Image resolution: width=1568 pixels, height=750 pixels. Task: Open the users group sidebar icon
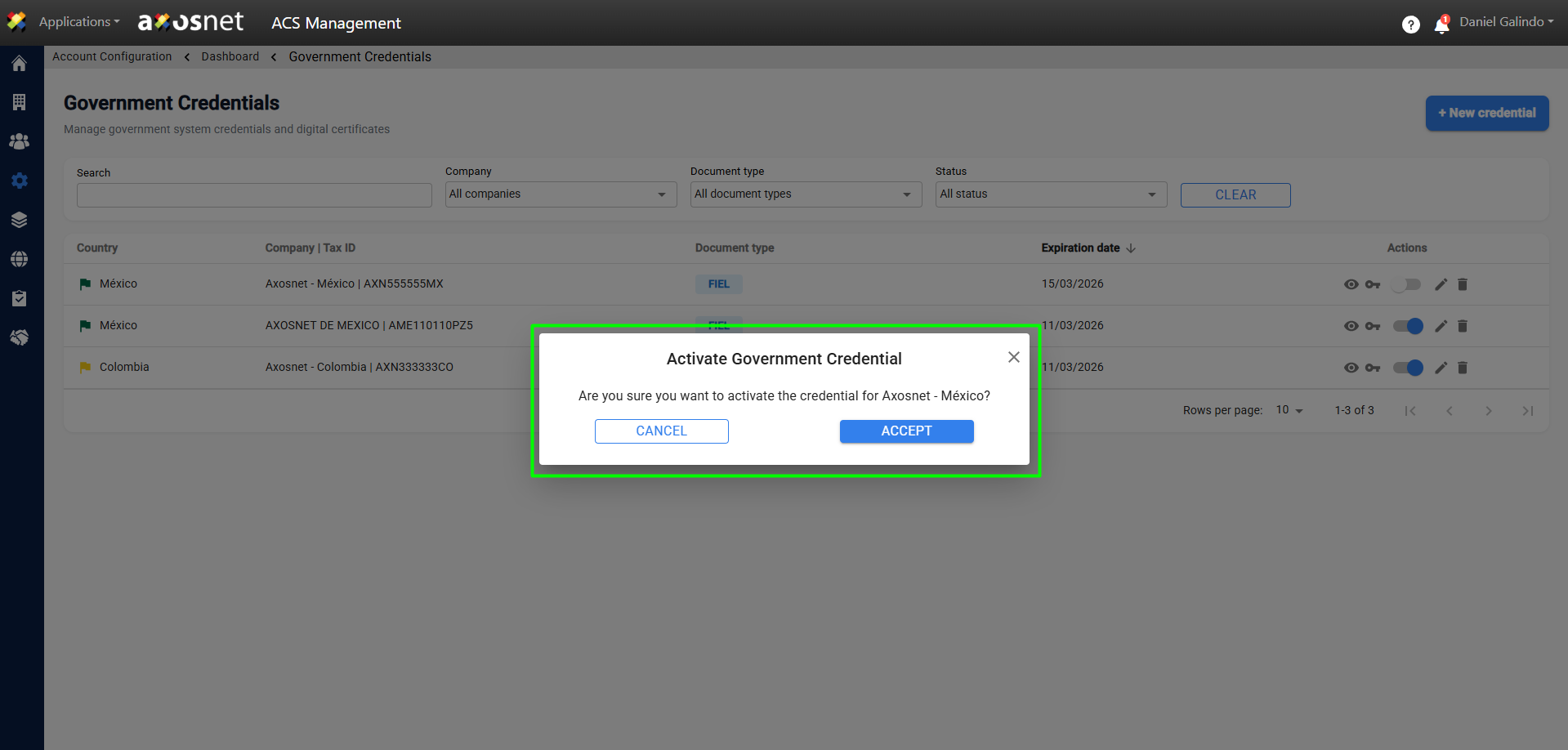coord(20,141)
